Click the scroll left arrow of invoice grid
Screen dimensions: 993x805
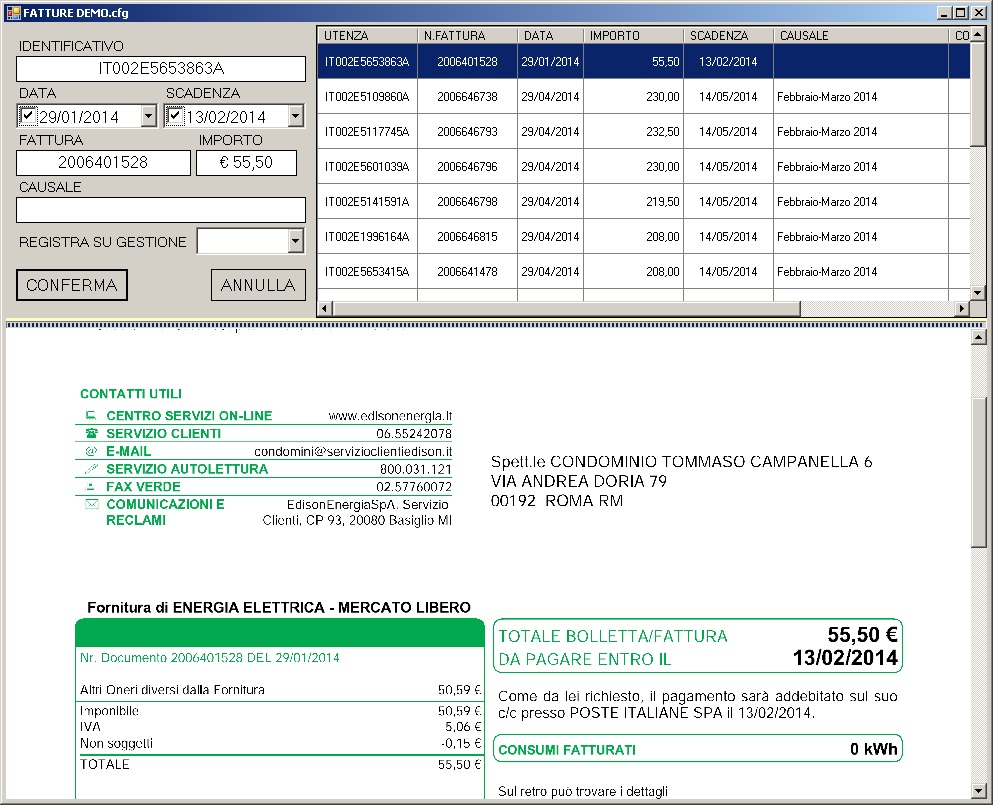[x=324, y=308]
